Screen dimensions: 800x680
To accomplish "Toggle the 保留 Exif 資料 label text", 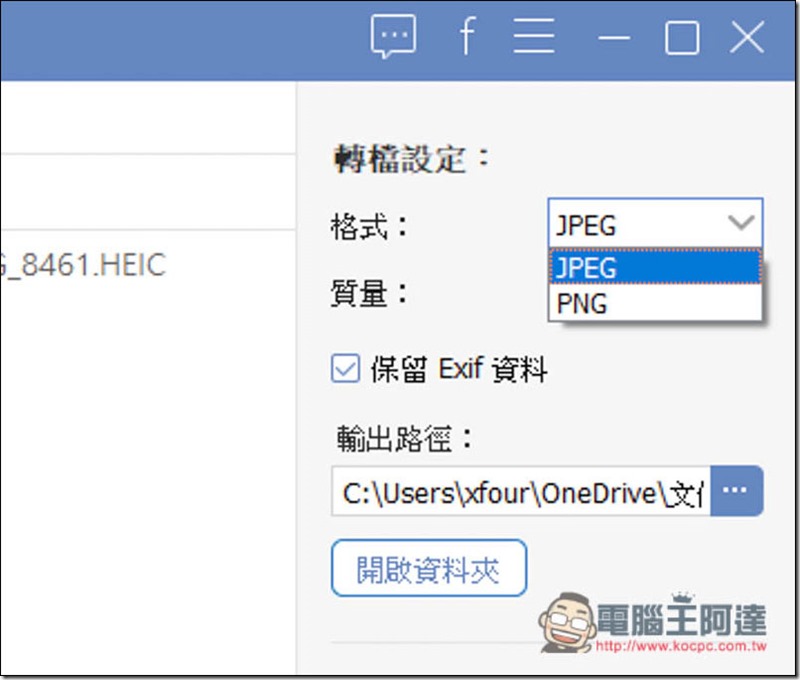I will [459, 369].
